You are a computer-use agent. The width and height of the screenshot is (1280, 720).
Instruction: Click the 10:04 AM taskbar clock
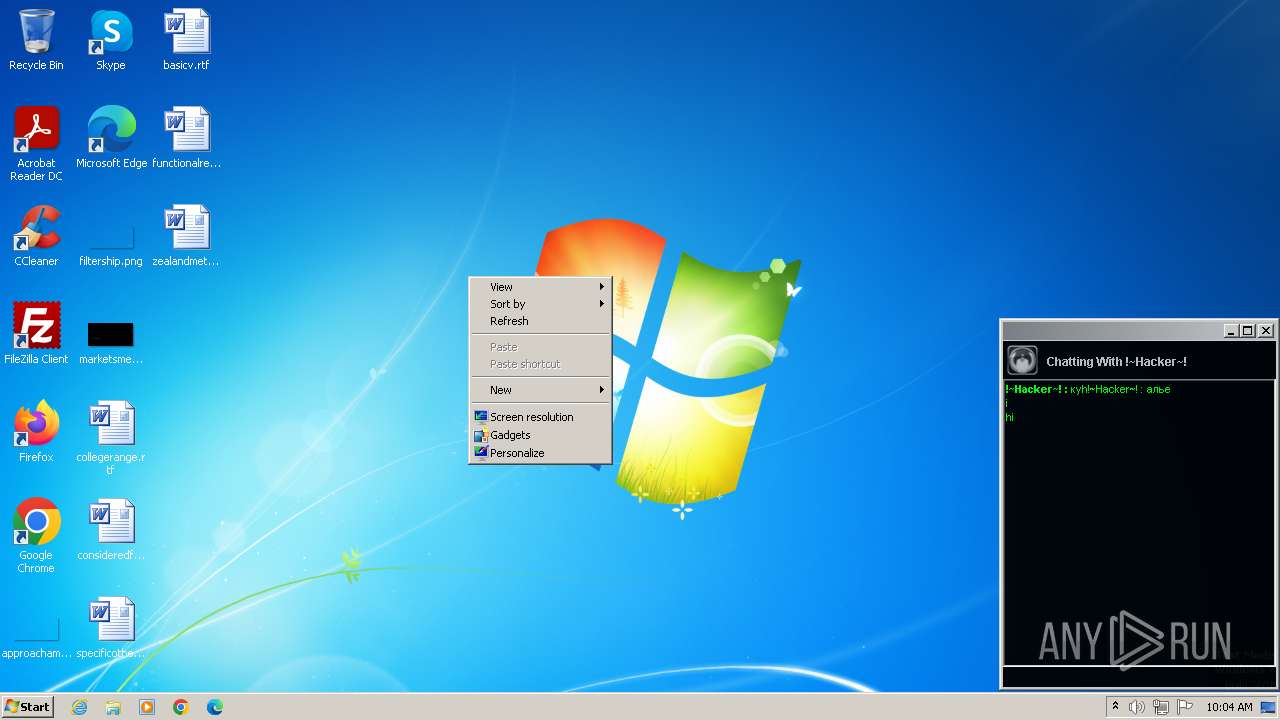point(1229,707)
